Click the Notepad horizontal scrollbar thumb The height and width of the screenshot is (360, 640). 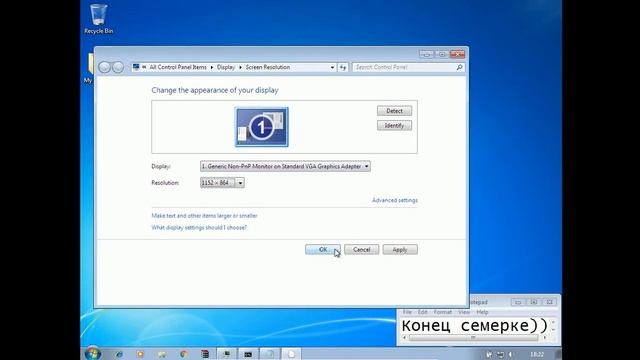(x=473, y=338)
